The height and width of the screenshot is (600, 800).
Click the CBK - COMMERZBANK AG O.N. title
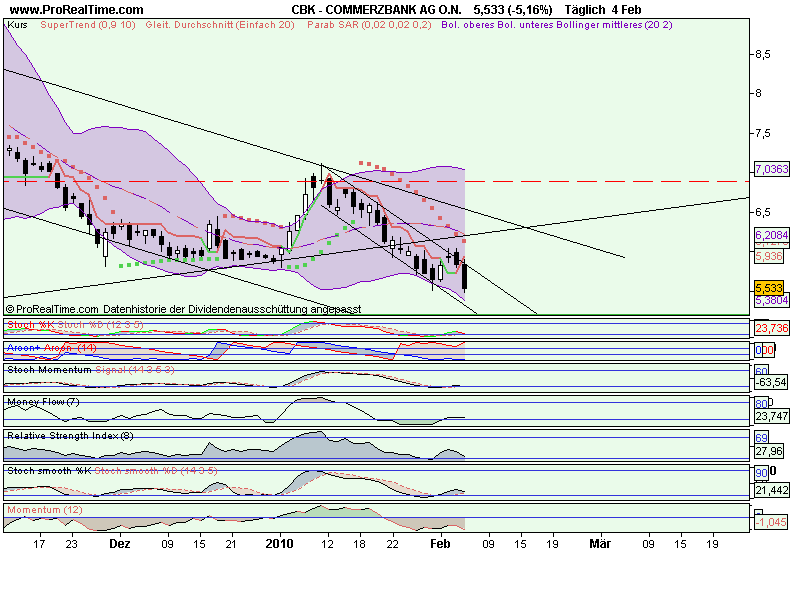[376, 10]
